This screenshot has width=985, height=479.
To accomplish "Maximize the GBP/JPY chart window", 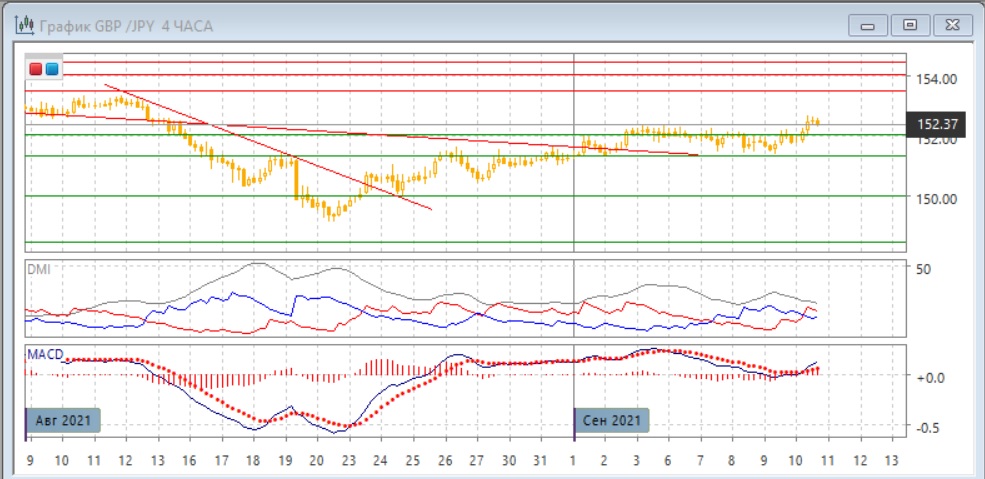I will [910, 24].
